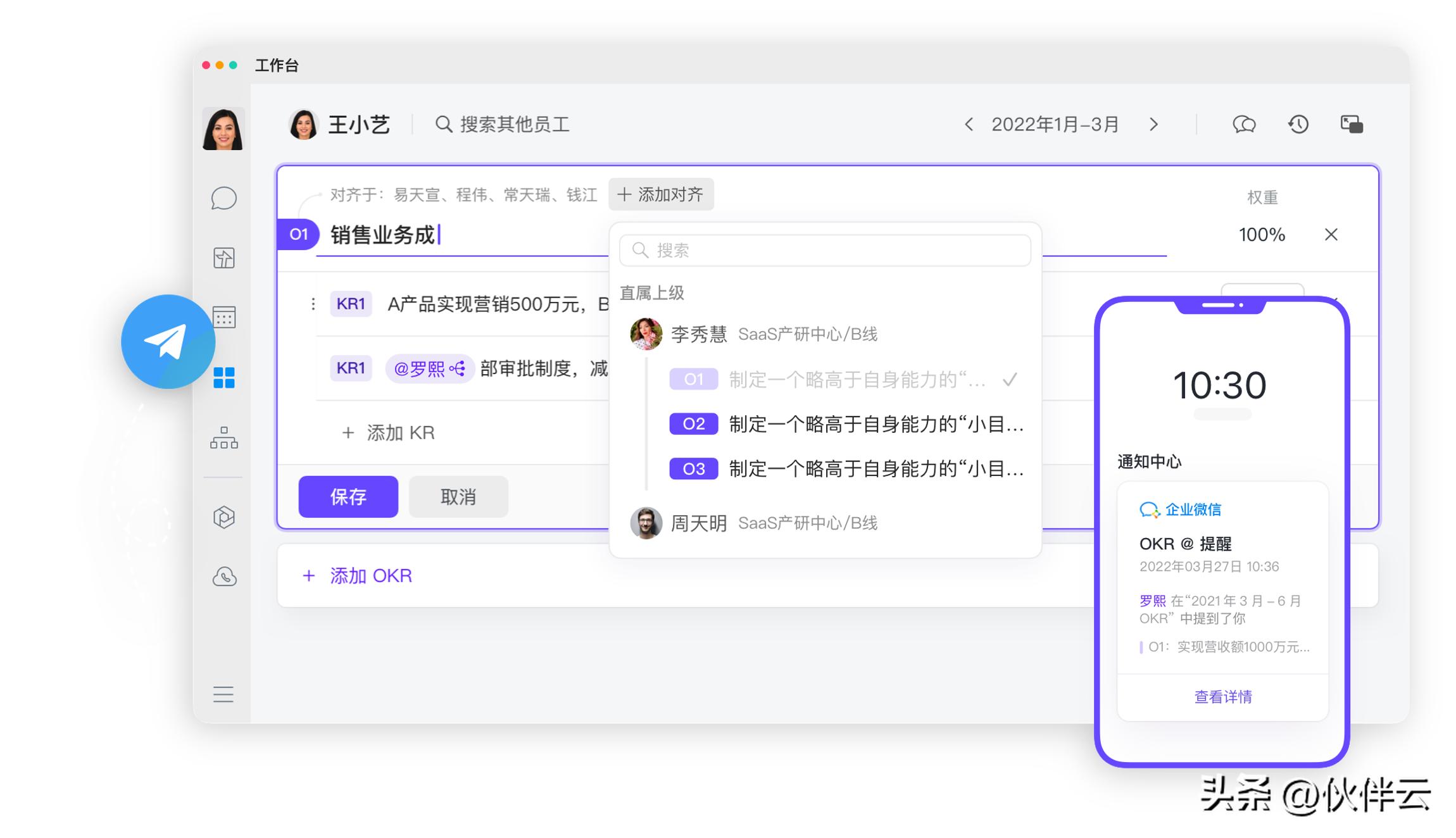Open the hamburger menu at the sidebar bottom
The width and height of the screenshot is (1456, 838).
pyautogui.click(x=223, y=695)
